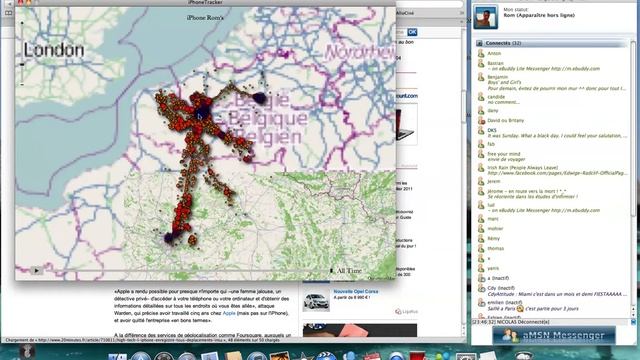Click the status icon next to dany
The height and width of the screenshot is (360, 640).
(481, 111)
